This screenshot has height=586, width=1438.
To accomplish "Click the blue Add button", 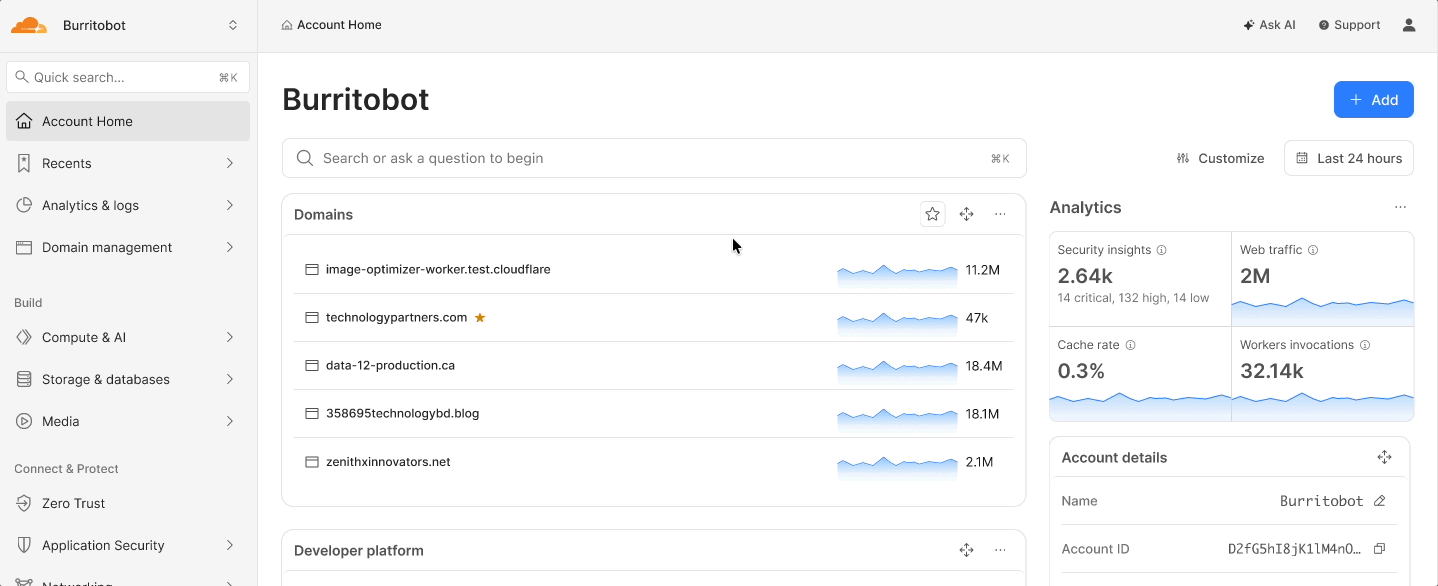I will pos(1373,100).
